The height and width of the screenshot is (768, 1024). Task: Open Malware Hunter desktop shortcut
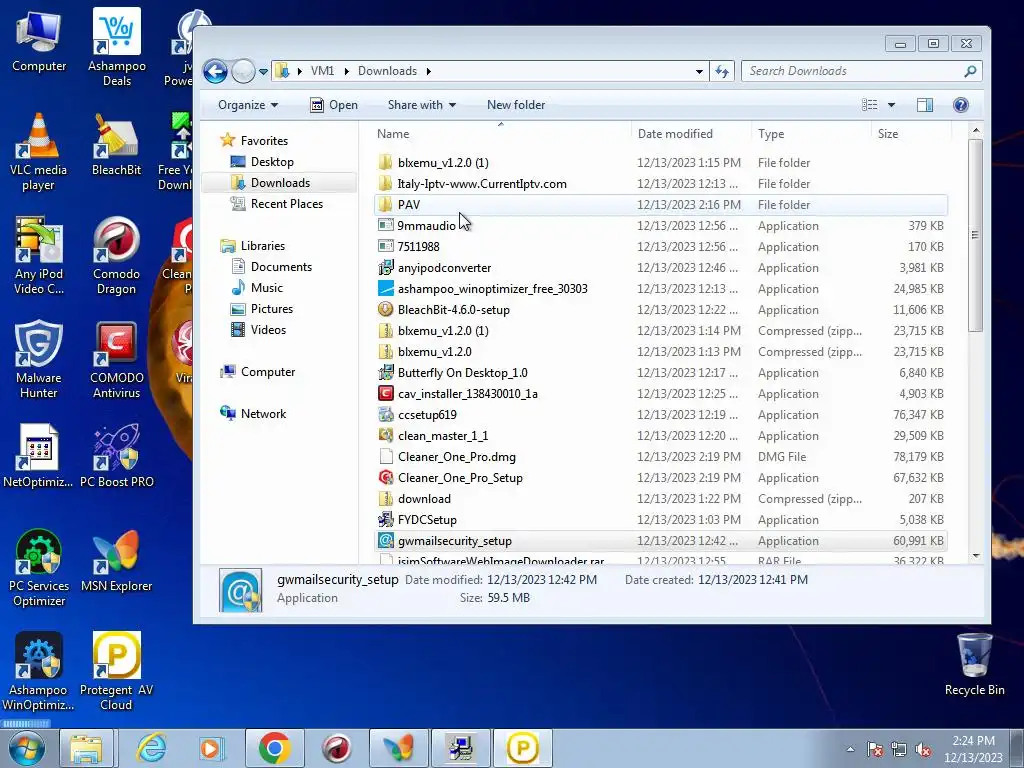pos(39,360)
